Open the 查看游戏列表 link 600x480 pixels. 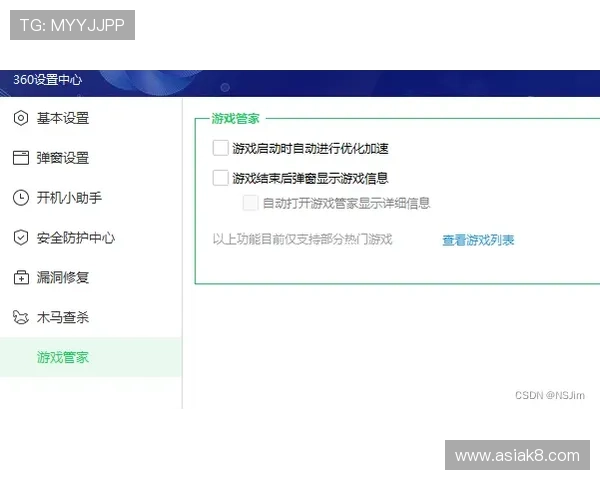coord(478,240)
